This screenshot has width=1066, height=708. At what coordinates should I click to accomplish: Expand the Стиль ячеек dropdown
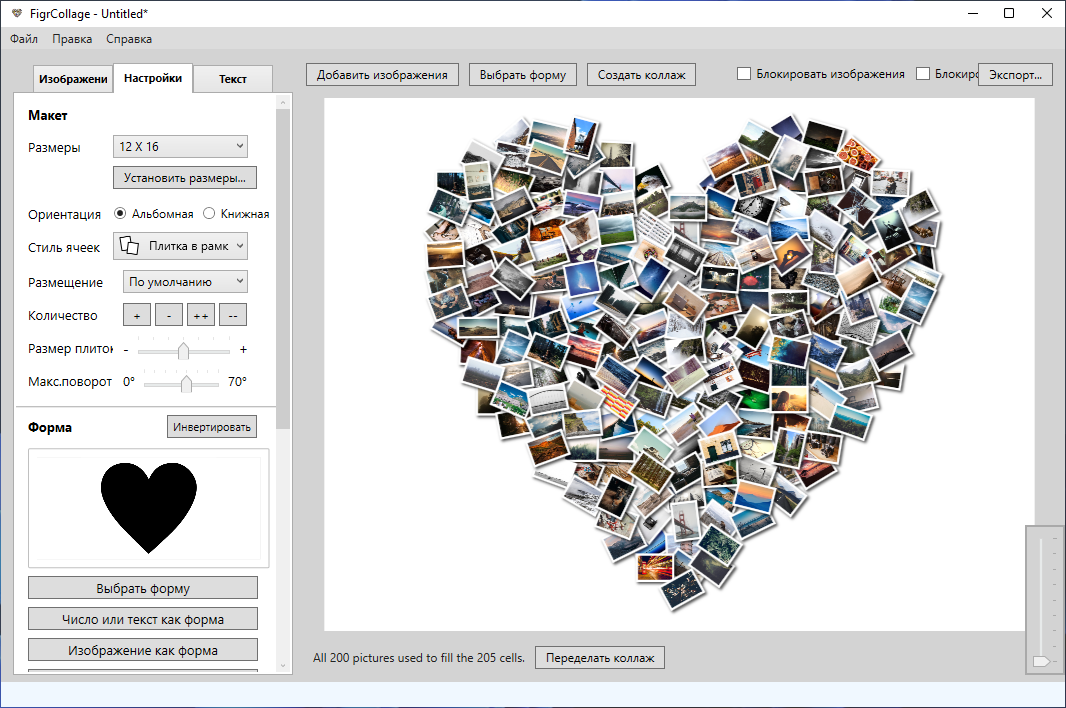click(181, 246)
